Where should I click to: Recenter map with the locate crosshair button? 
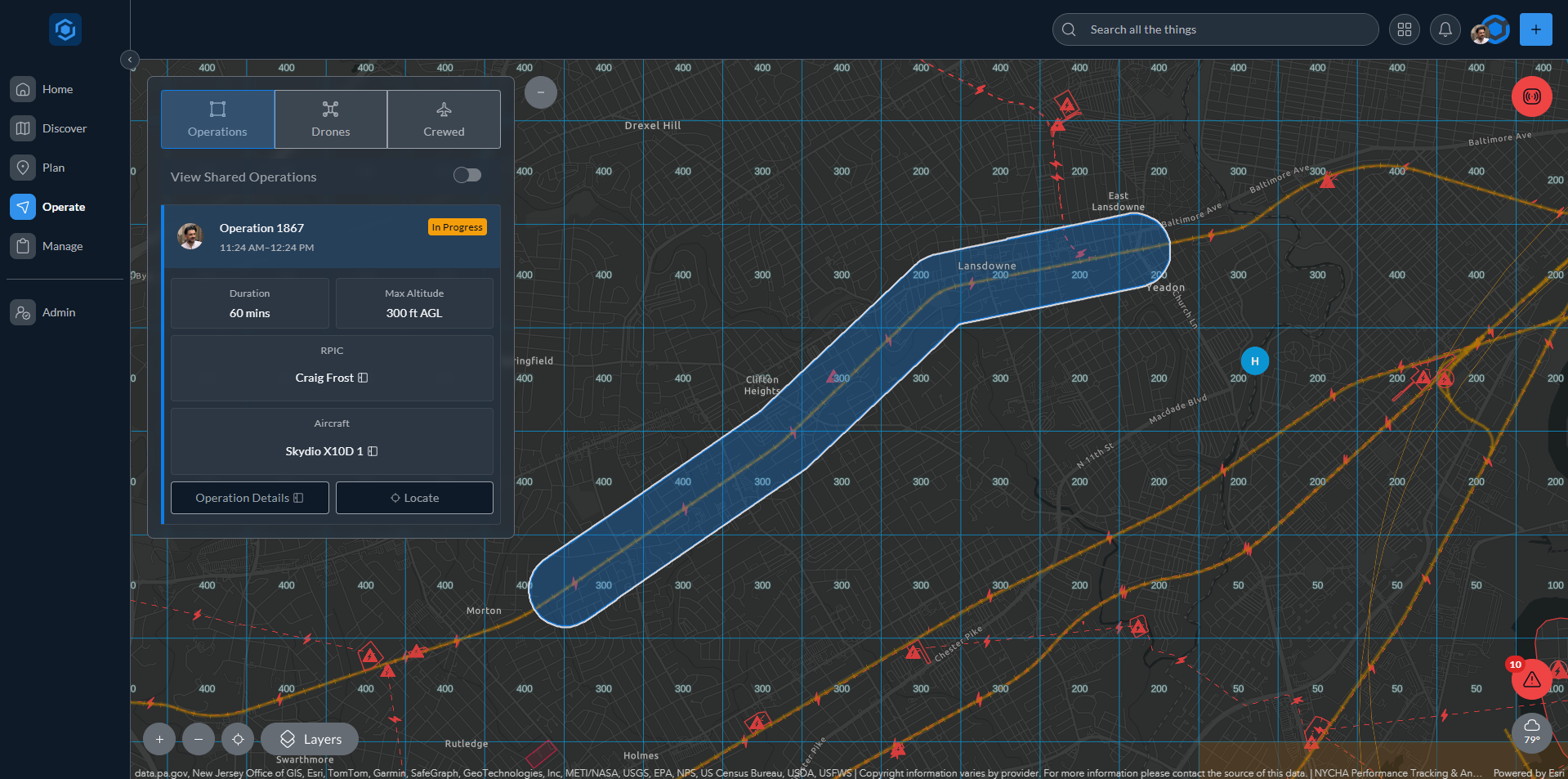(x=238, y=739)
